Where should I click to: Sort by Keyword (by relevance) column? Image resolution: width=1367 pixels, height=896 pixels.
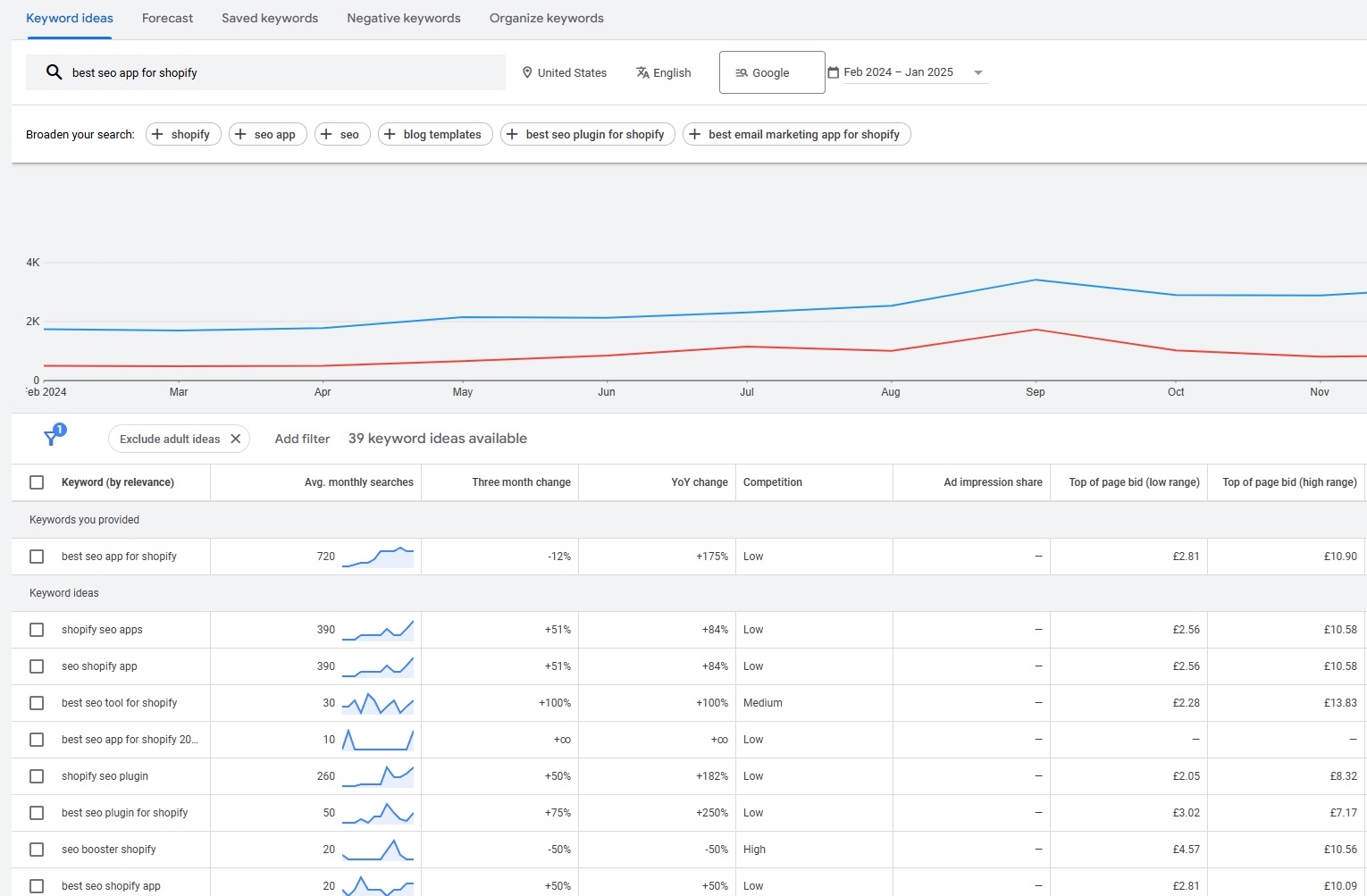click(x=118, y=482)
